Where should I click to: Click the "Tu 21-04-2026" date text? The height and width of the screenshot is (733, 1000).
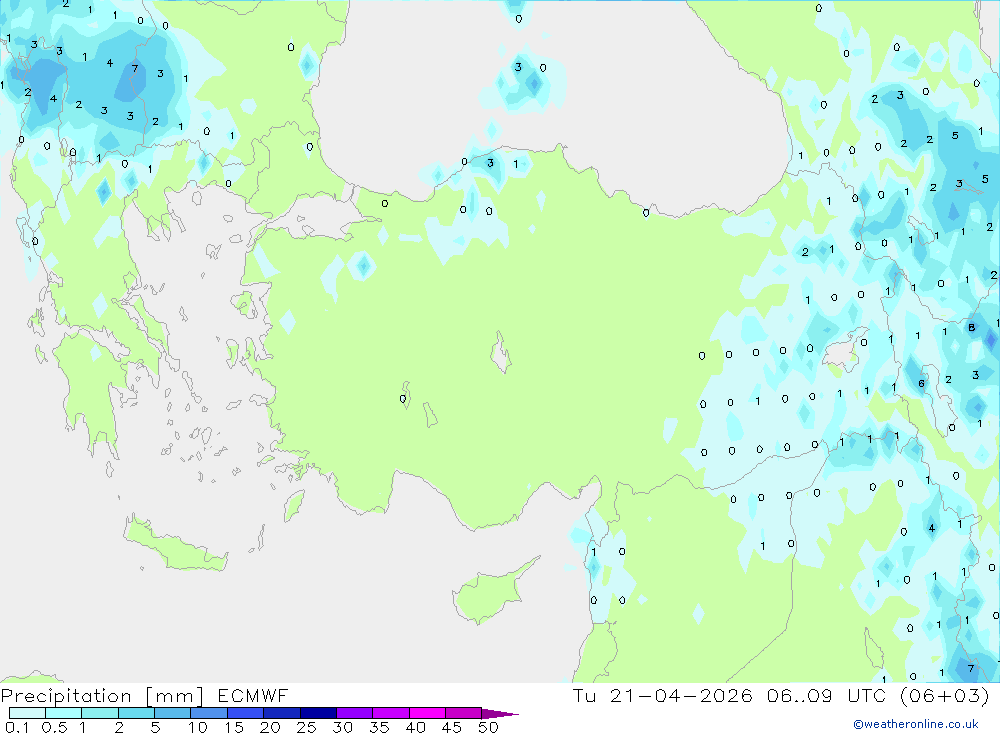click(x=662, y=696)
